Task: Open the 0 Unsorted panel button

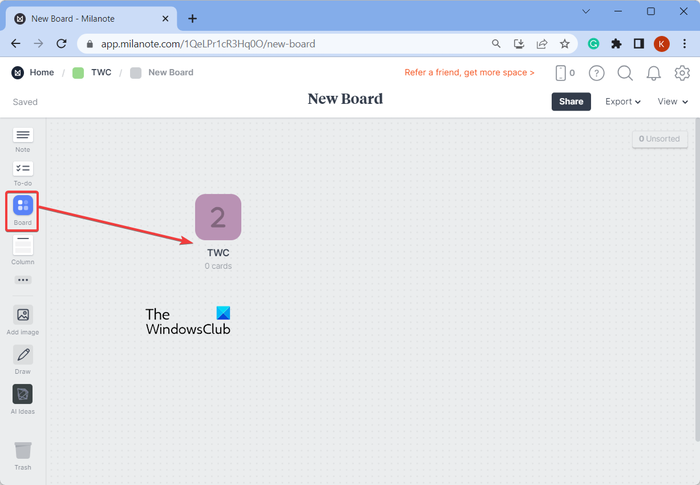Action: point(659,139)
